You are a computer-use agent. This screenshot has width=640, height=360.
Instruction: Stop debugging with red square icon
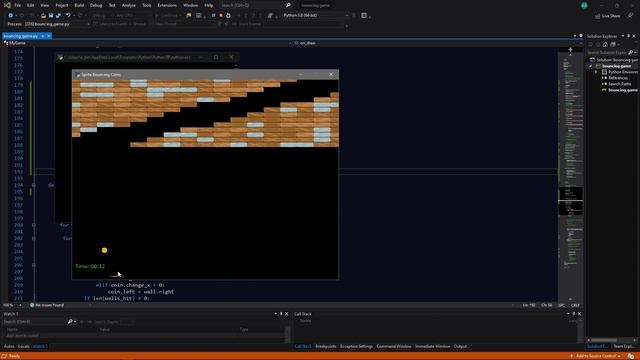pos(221,16)
